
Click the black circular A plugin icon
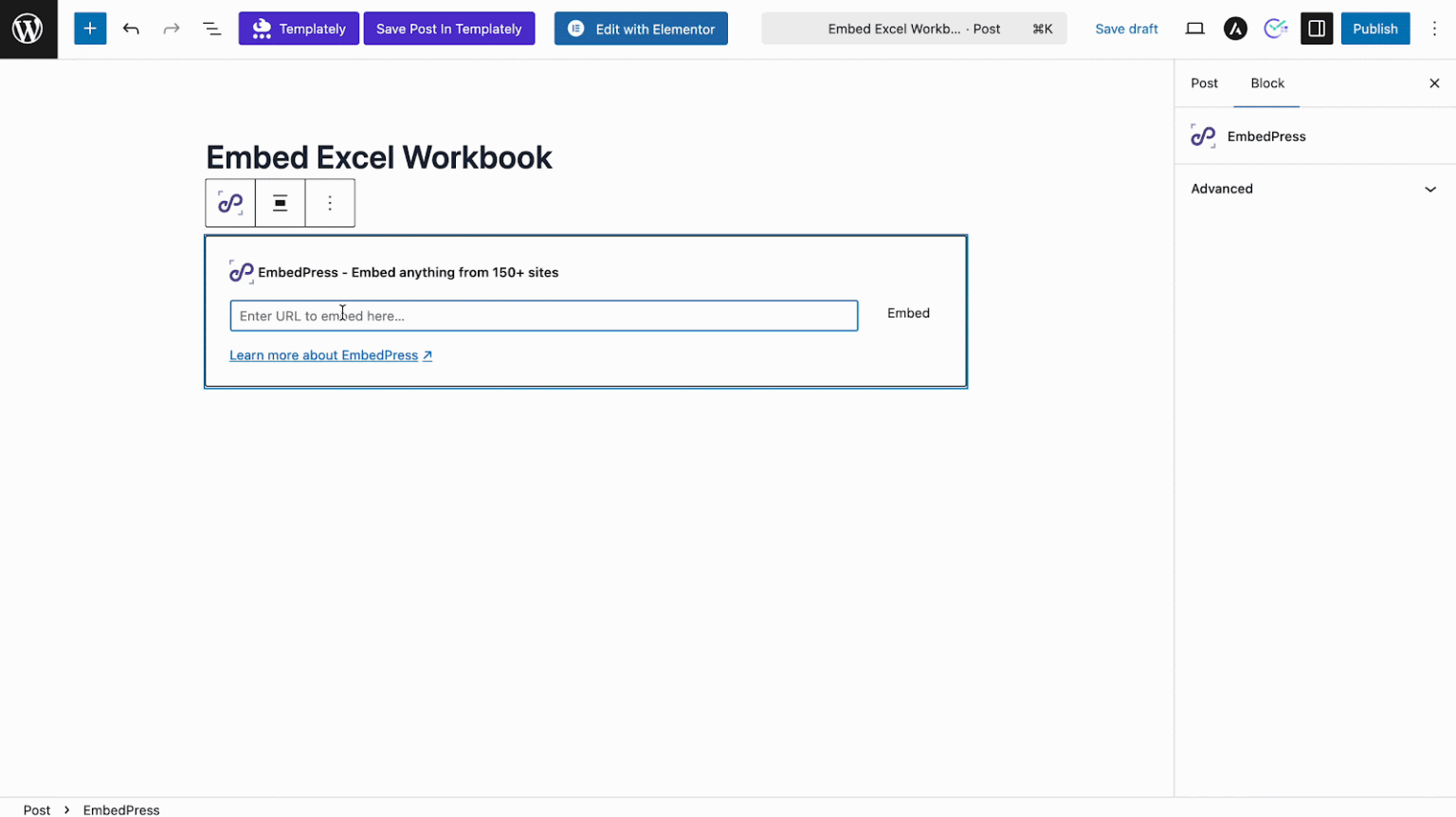(1235, 28)
